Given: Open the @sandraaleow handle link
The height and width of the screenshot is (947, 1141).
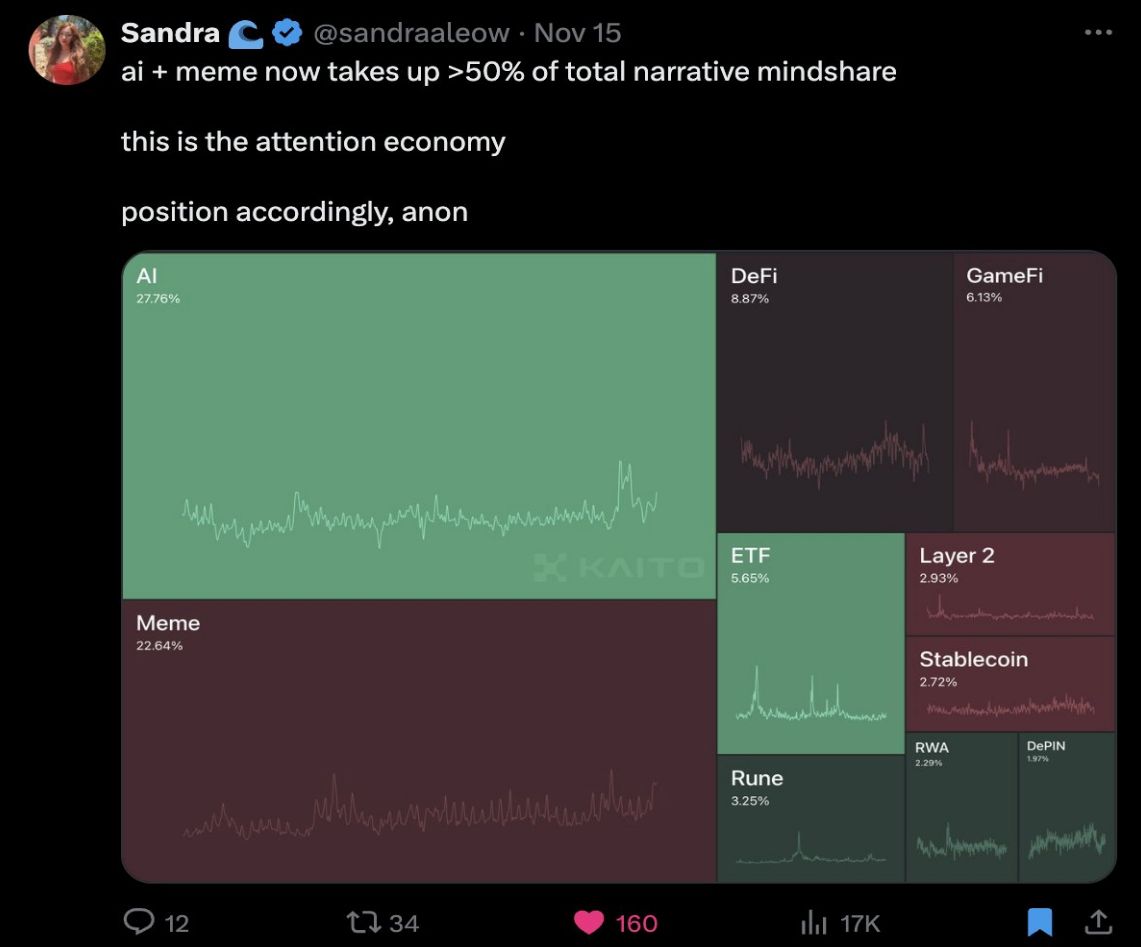Looking at the screenshot, I should point(412,33).
